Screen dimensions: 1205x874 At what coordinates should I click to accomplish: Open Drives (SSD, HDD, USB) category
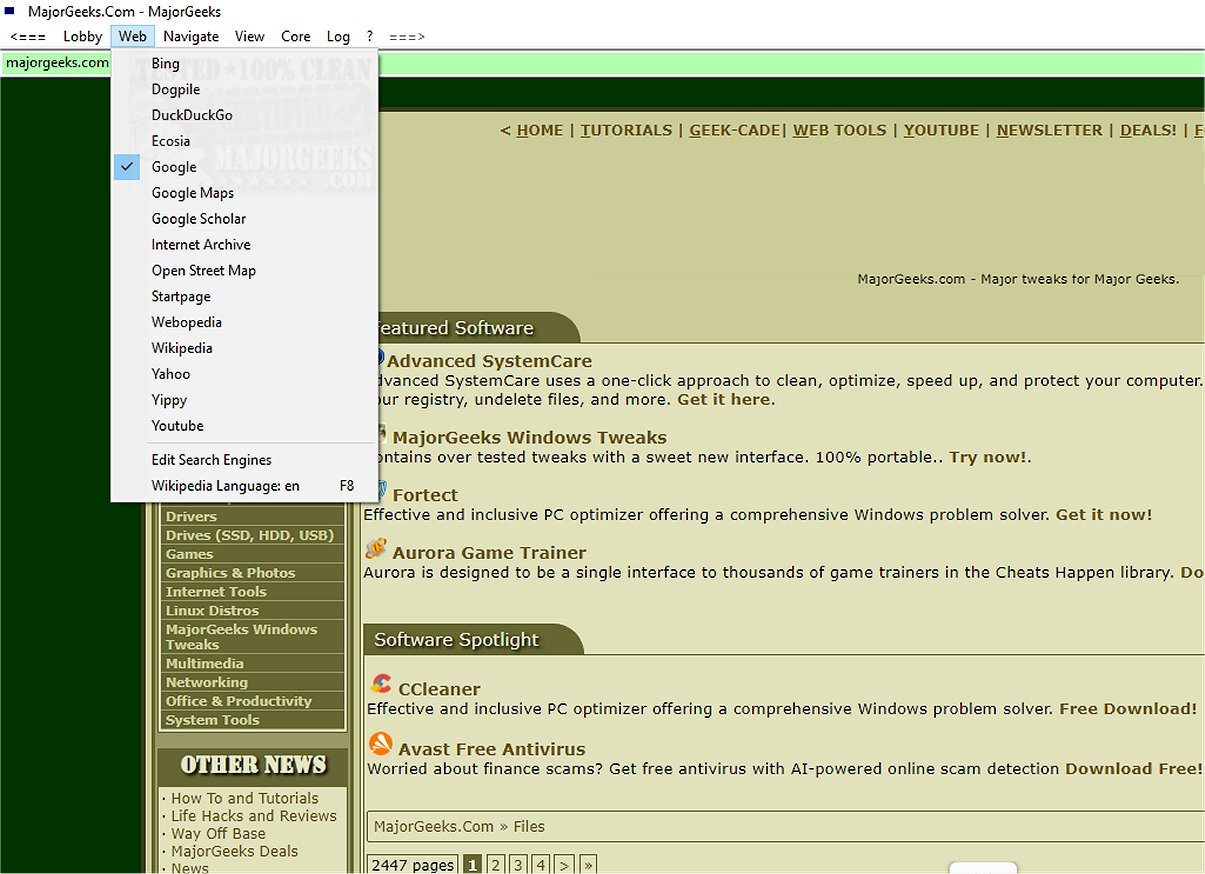point(250,535)
